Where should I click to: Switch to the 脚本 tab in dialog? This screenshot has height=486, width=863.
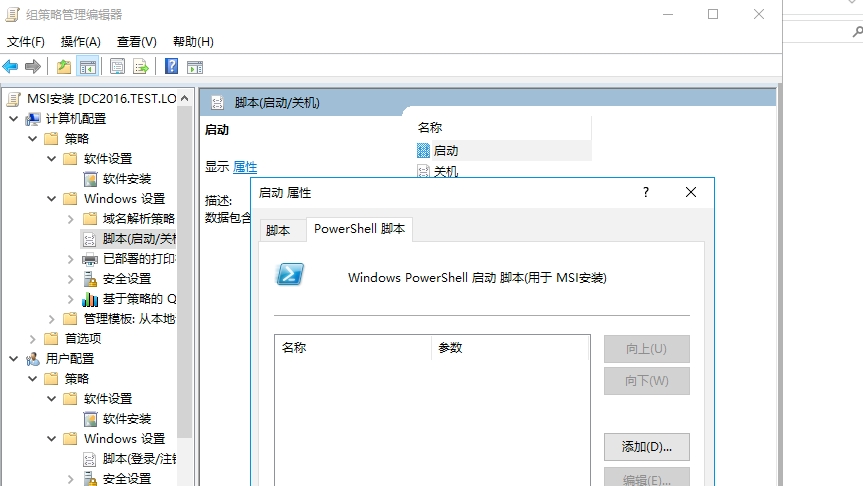tap(278, 230)
